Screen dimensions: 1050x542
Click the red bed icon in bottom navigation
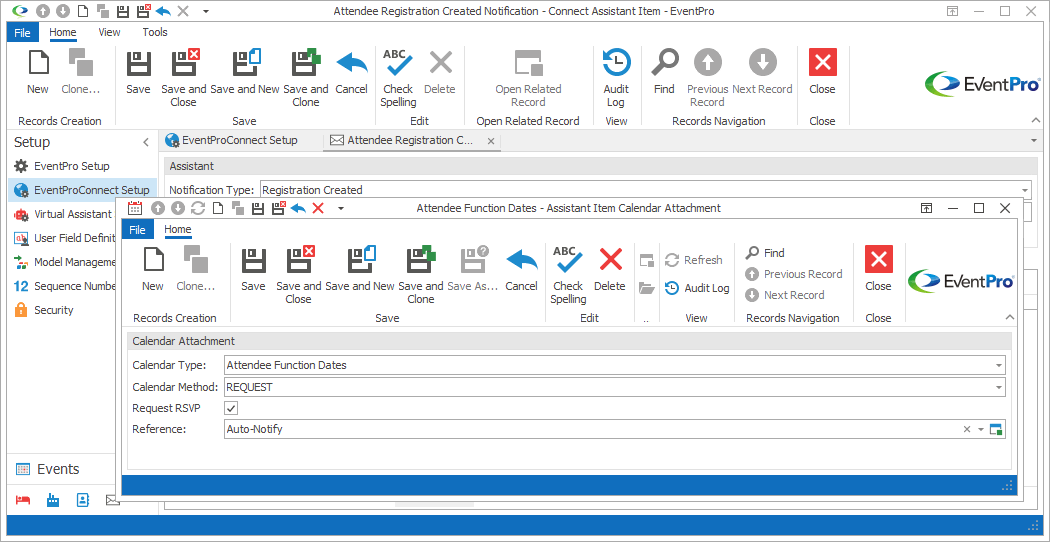(x=23, y=500)
